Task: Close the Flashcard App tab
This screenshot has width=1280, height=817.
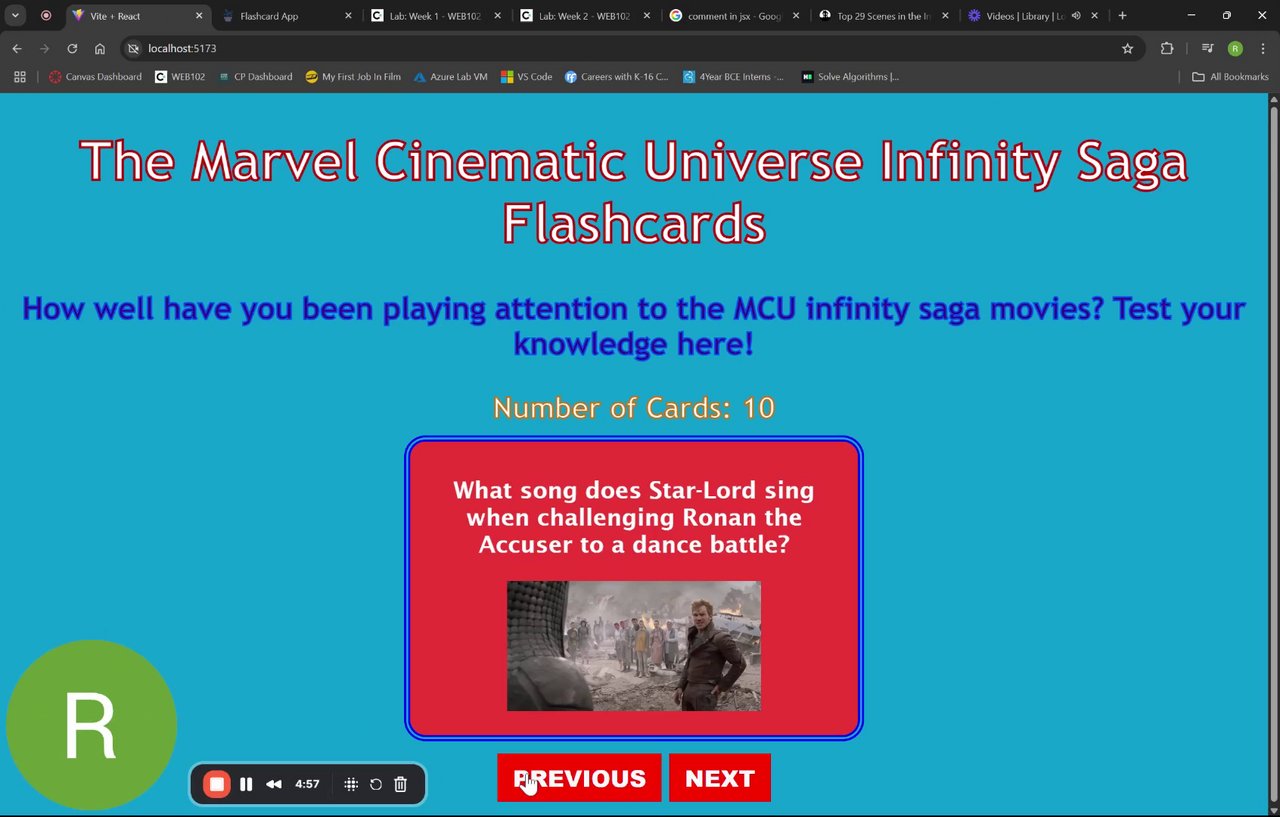Action: (348, 16)
